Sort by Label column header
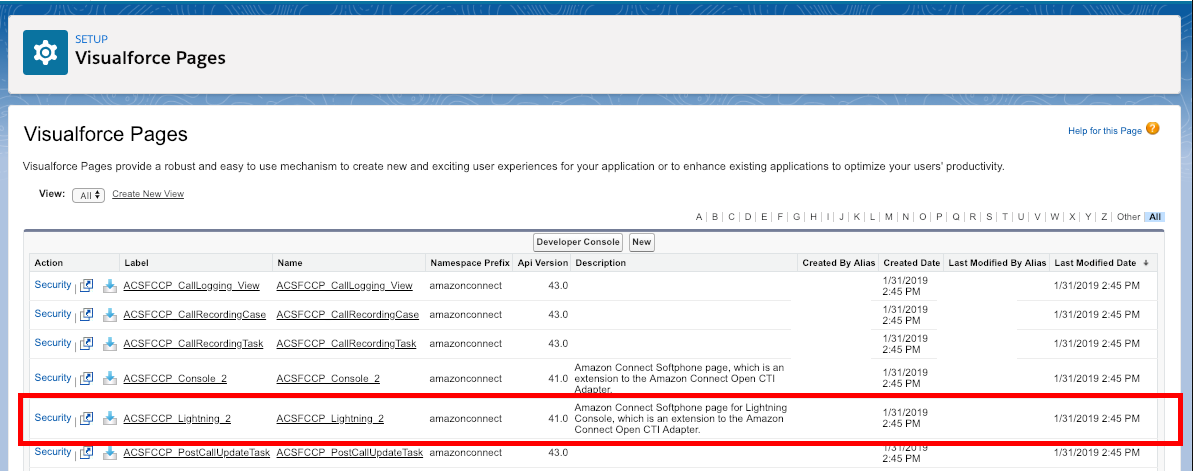The image size is (1193, 471). click(136, 263)
